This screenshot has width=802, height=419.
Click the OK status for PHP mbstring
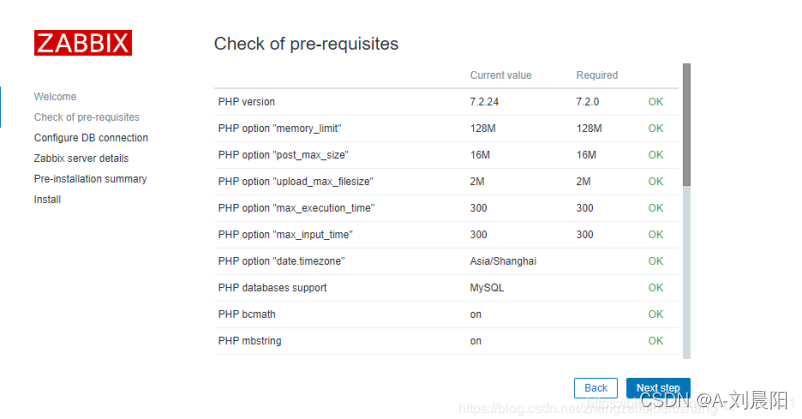(655, 341)
